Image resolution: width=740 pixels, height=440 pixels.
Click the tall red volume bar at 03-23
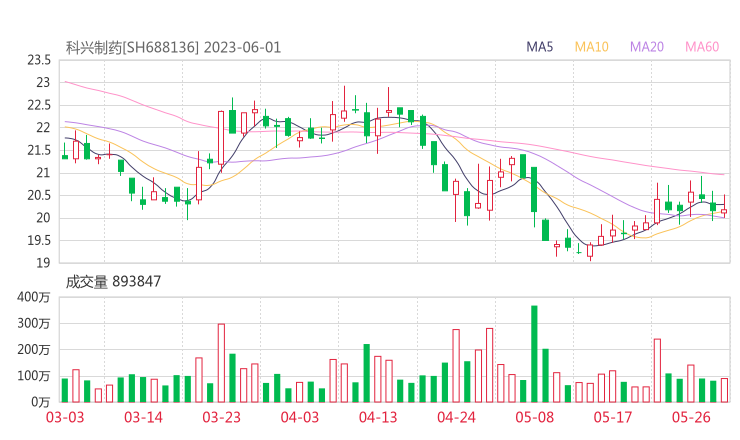tap(221, 363)
